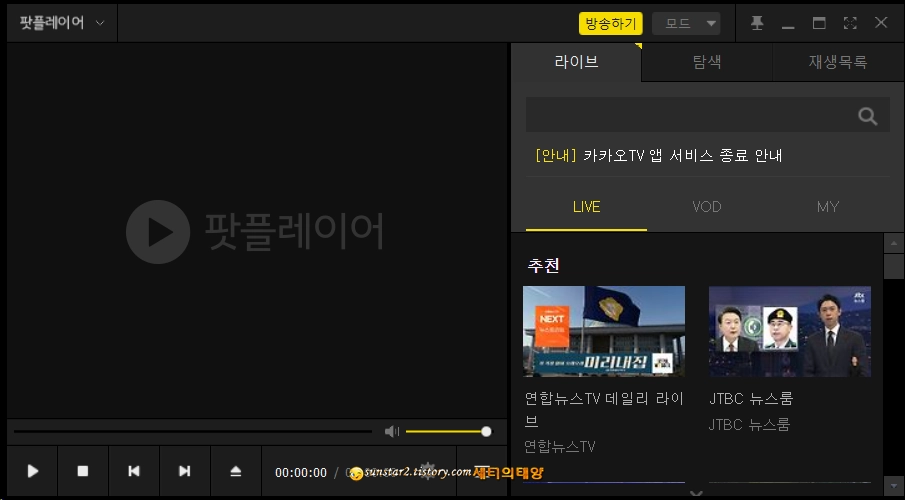Select the MY sub-tab
This screenshot has width=905, height=500.
(828, 207)
